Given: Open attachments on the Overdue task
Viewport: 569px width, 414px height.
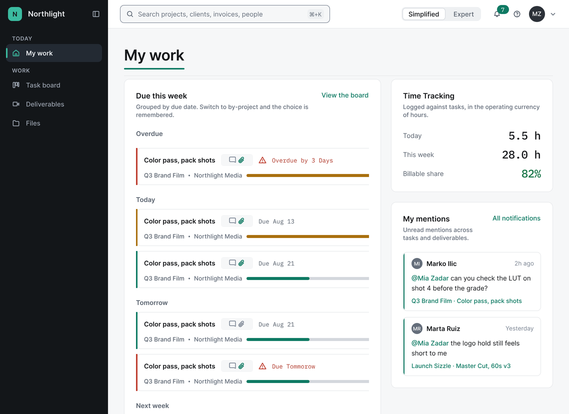Looking at the screenshot, I should click(241, 160).
